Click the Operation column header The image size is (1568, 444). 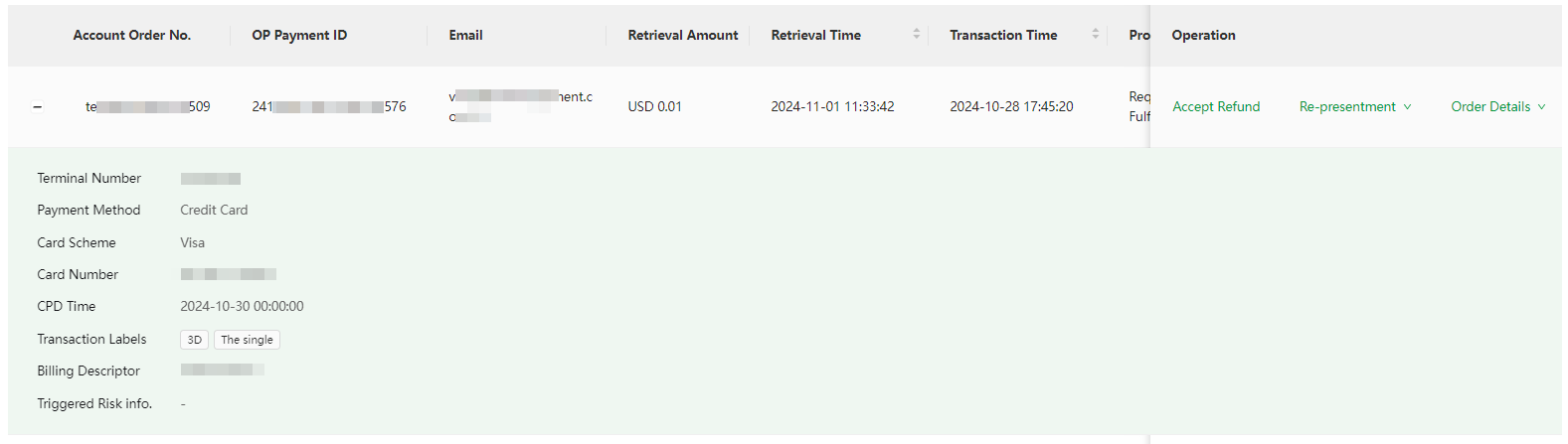point(1203,35)
